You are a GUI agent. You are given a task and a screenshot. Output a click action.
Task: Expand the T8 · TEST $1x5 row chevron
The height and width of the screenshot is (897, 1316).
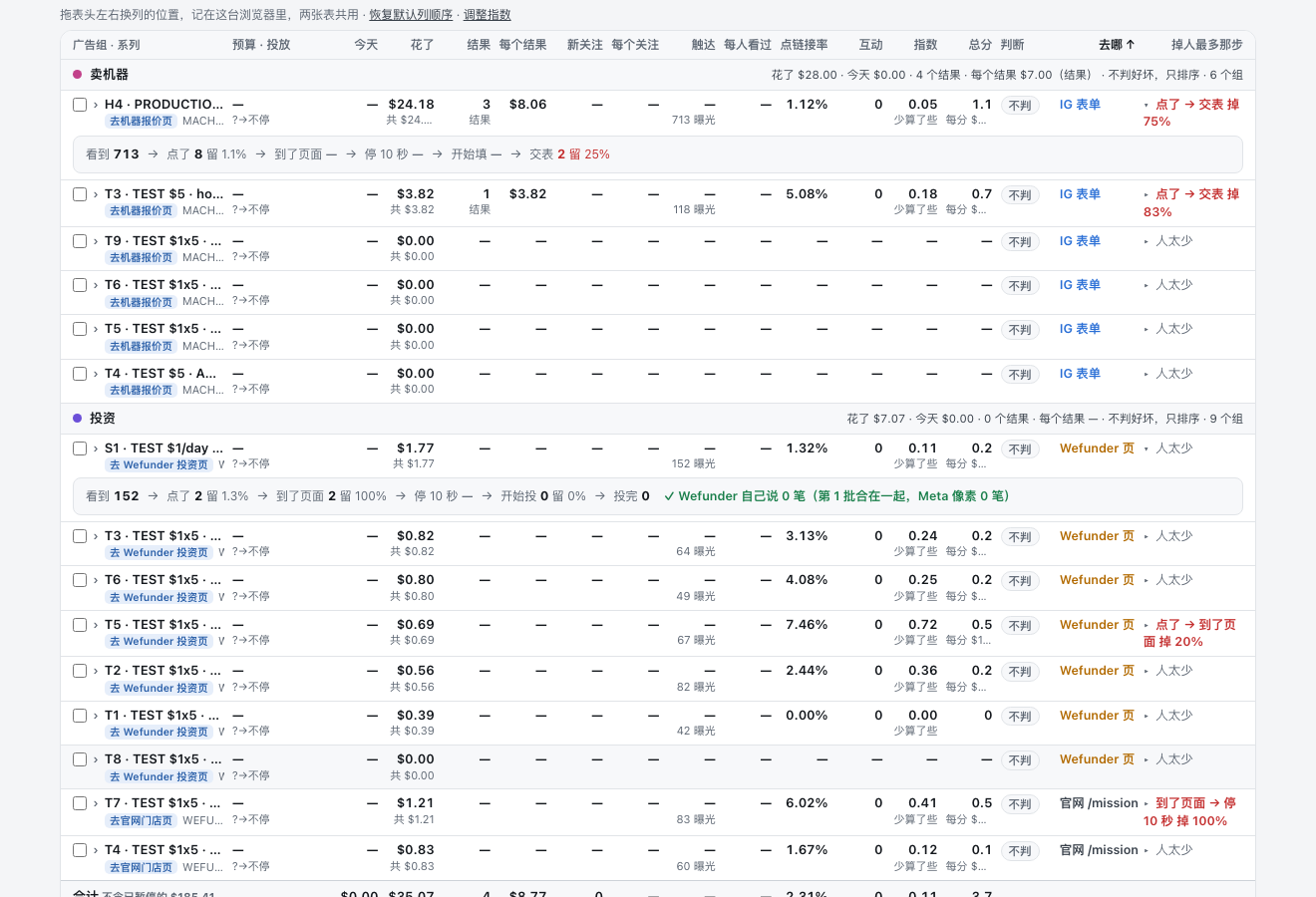96,759
